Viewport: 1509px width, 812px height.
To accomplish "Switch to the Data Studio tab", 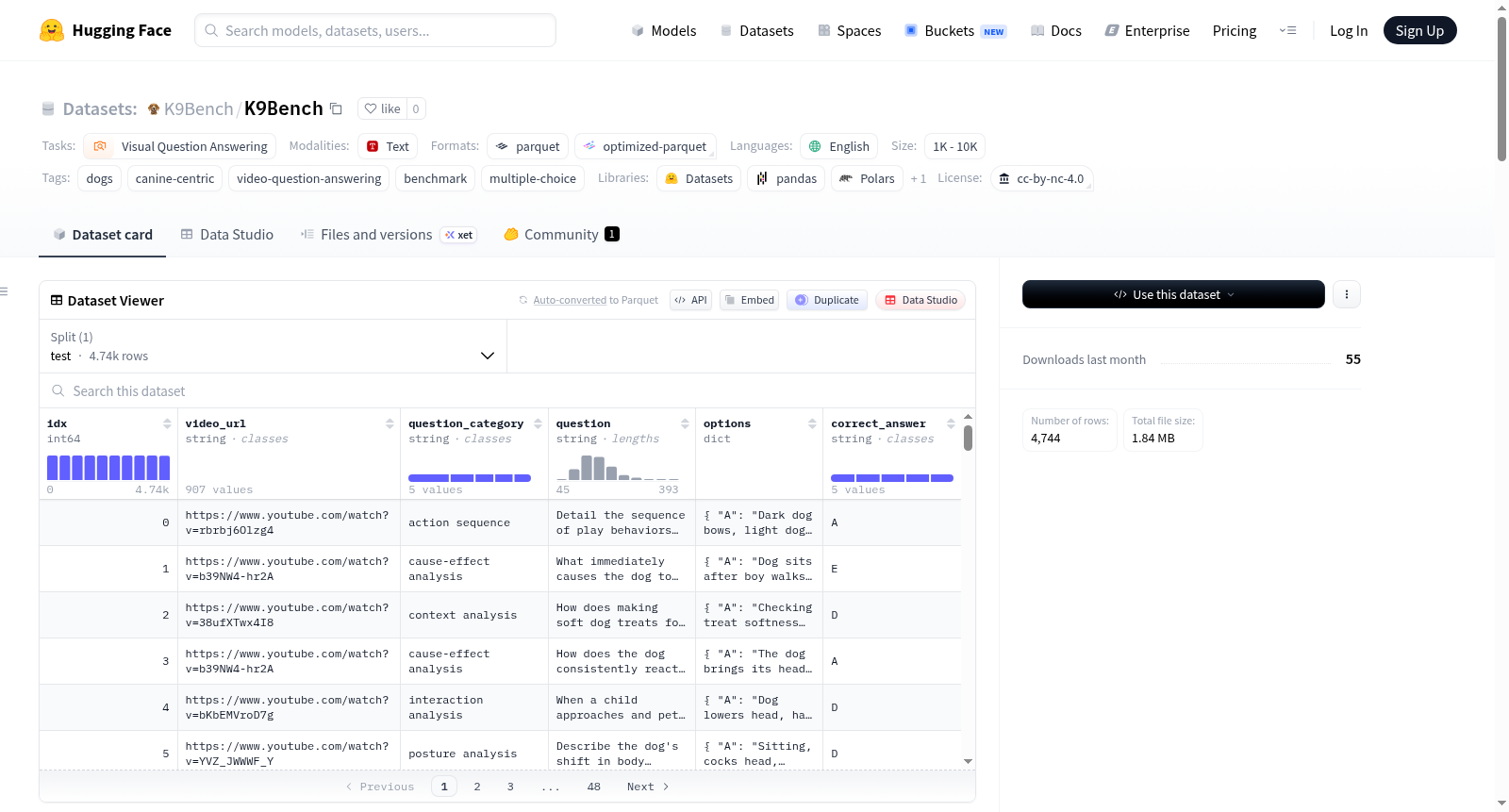I will pos(227,235).
